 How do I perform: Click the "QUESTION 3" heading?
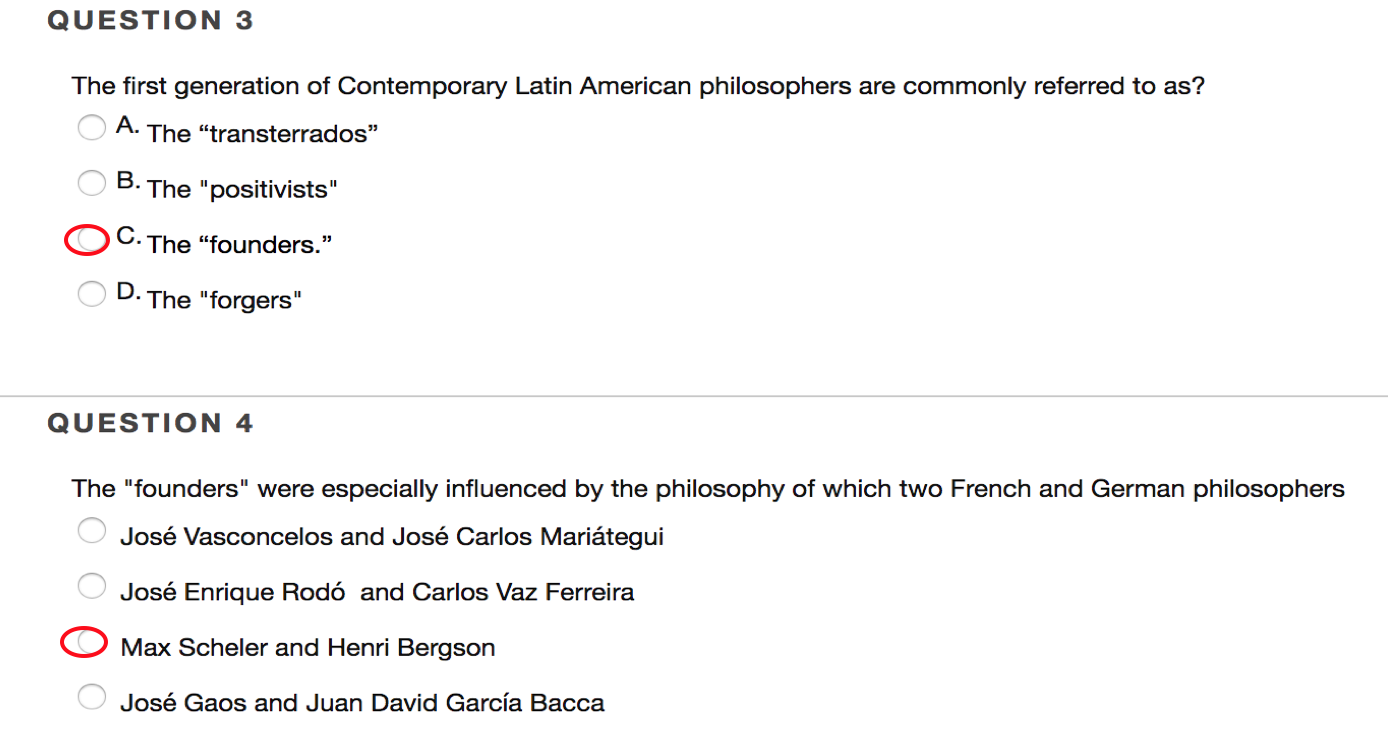coord(150,21)
